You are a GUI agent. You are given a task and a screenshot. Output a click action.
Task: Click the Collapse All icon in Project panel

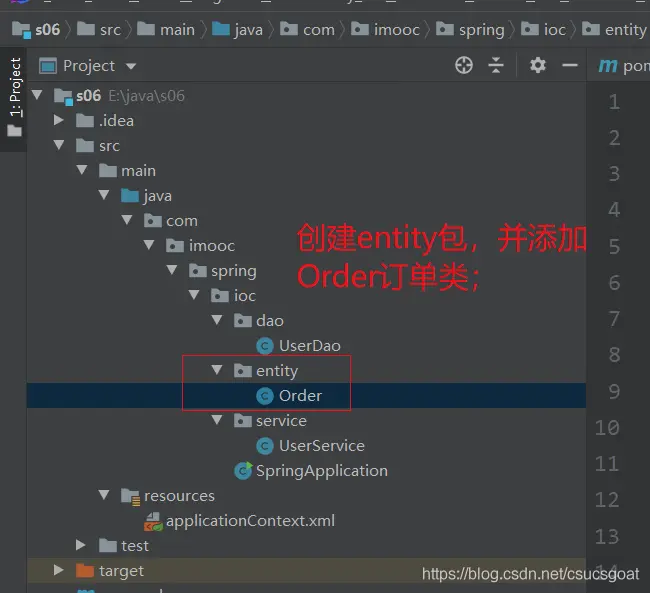click(496, 65)
